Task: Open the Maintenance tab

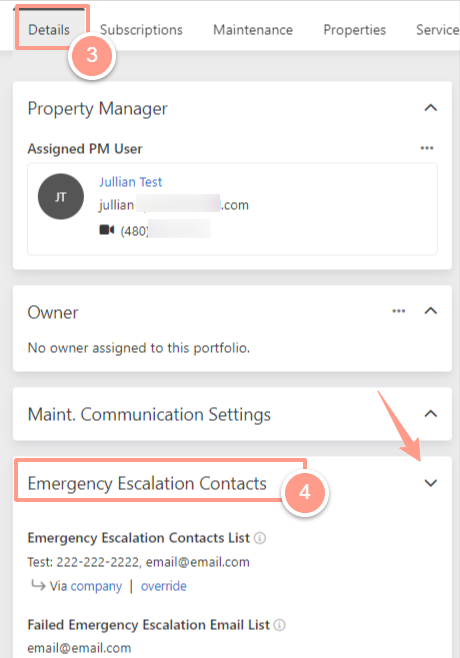Action: pos(253,30)
